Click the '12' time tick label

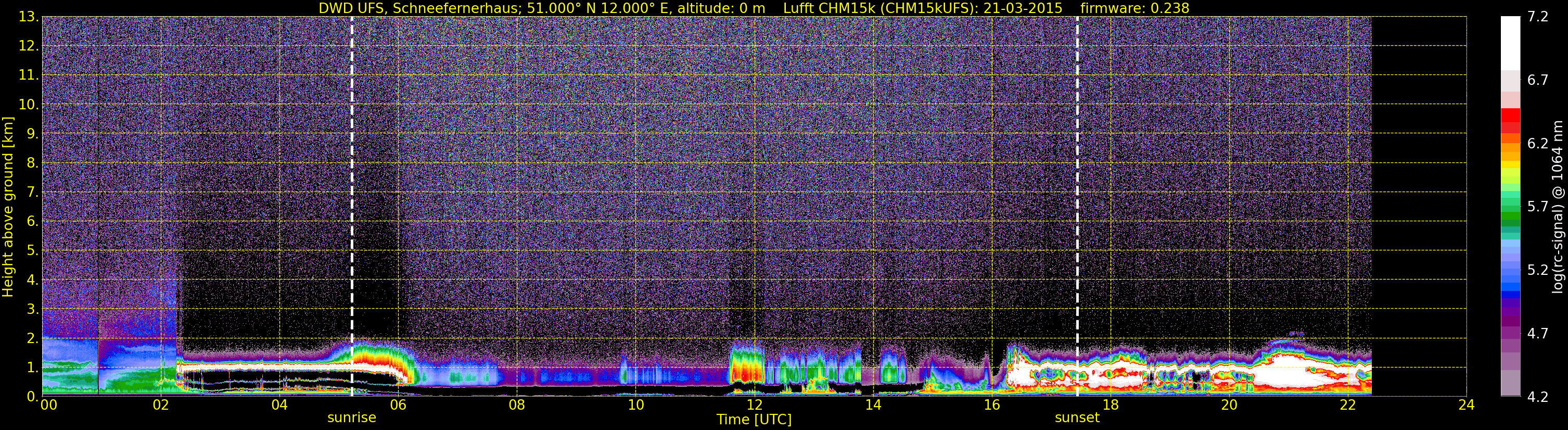coord(754,405)
